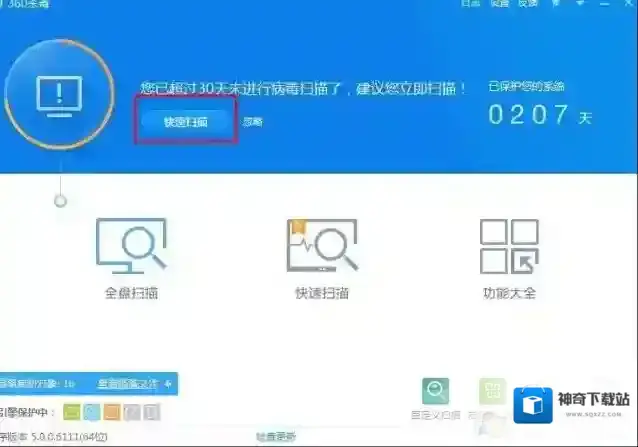Viewport: 638px width, 447px height.
Task: Click the 快速扫描 button in the blue banner
Action: 186,121
